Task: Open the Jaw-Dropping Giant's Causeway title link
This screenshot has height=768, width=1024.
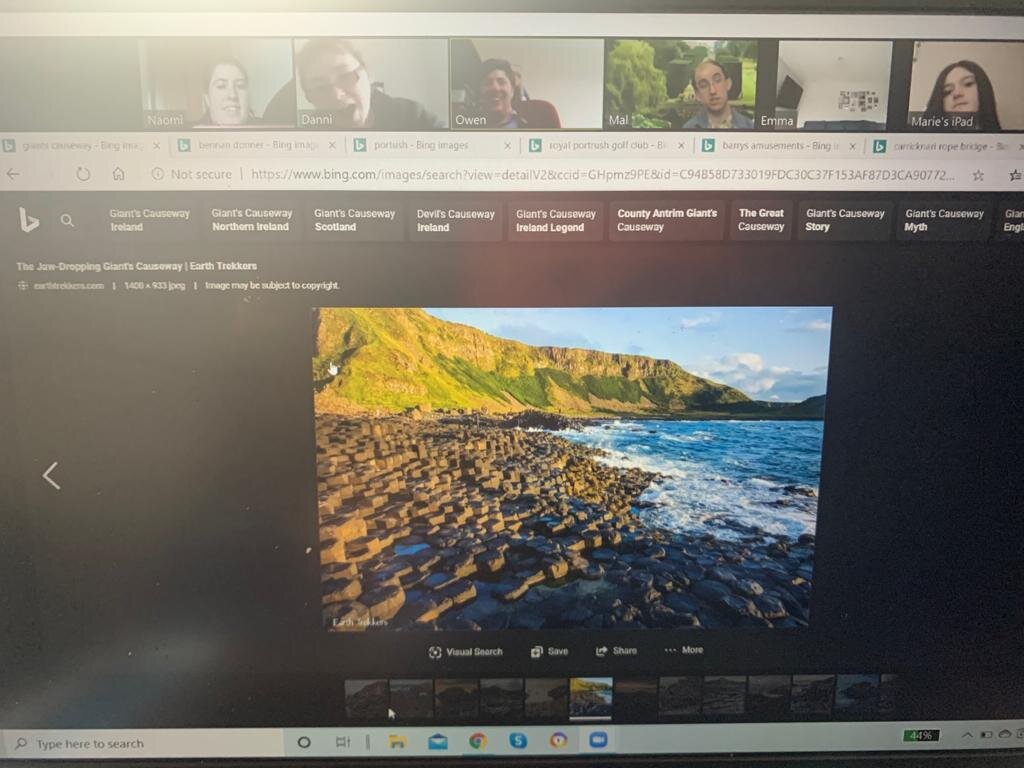Action: click(136, 266)
